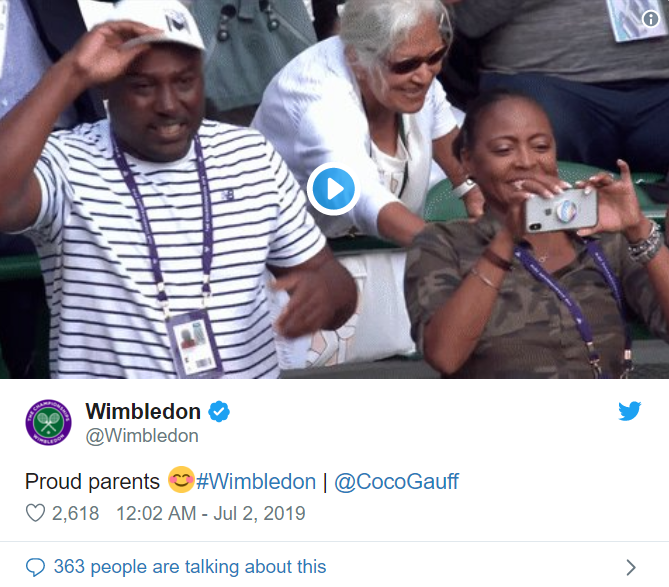The height and width of the screenshot is (587, 669).
Task: Open tweet timestamp 12:02 AM - Jul 2, 2019
Action: pyautogui.click(x=211, y=513)
